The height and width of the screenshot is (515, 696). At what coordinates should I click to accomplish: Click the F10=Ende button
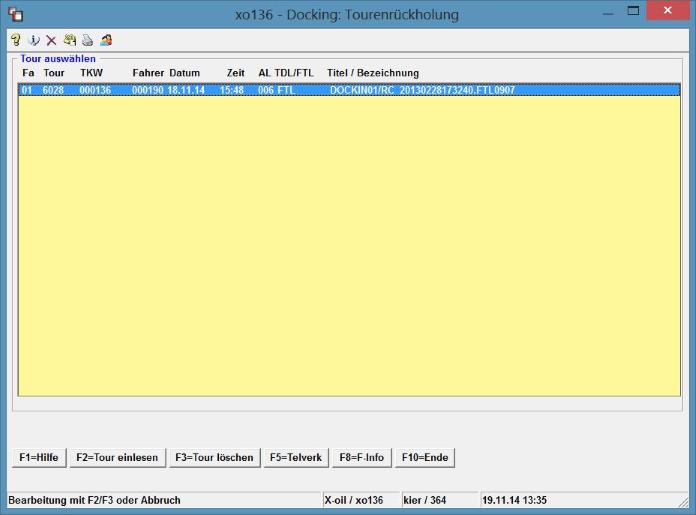[425, 457]
